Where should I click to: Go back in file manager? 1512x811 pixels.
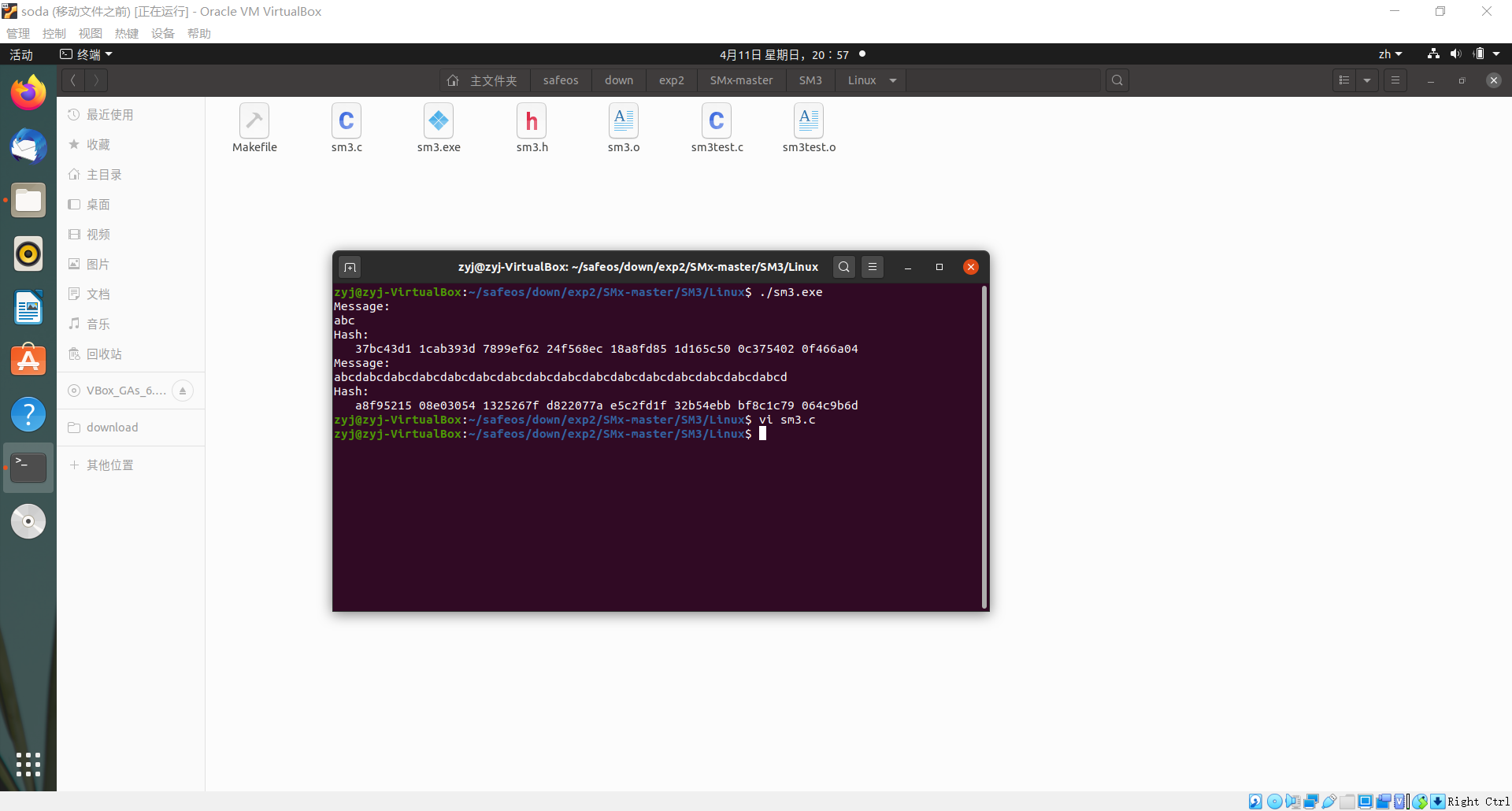72,80
